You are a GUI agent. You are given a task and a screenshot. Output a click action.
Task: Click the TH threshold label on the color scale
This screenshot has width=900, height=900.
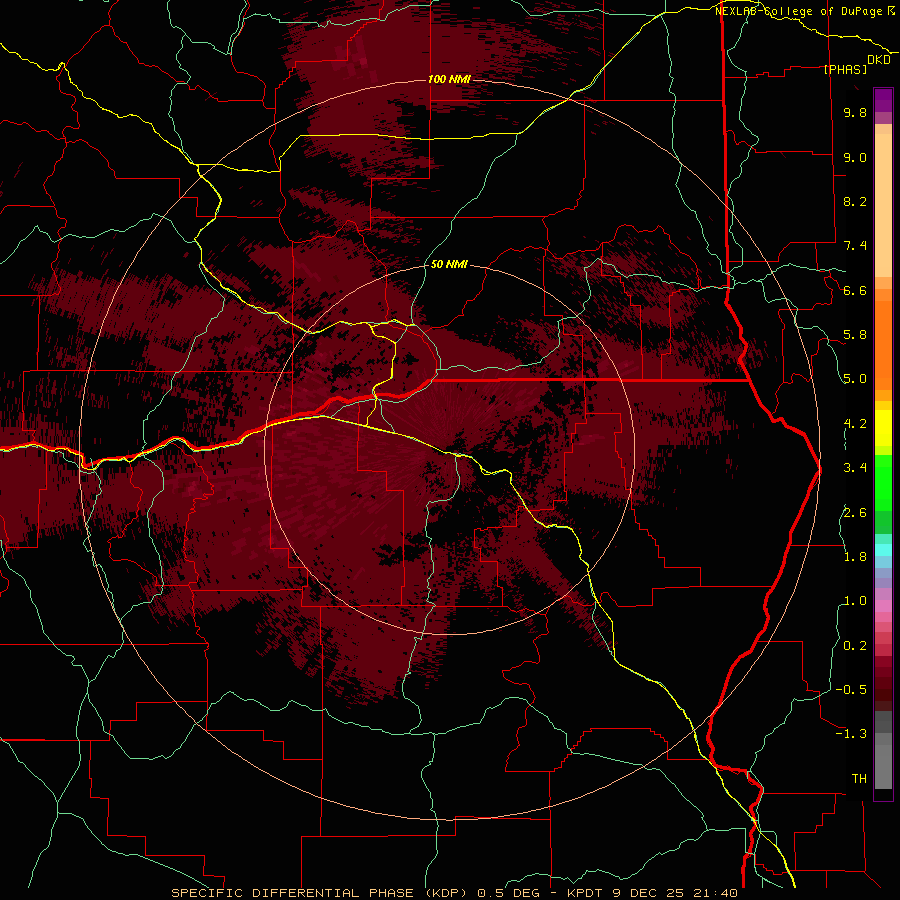tap(859, 779)
